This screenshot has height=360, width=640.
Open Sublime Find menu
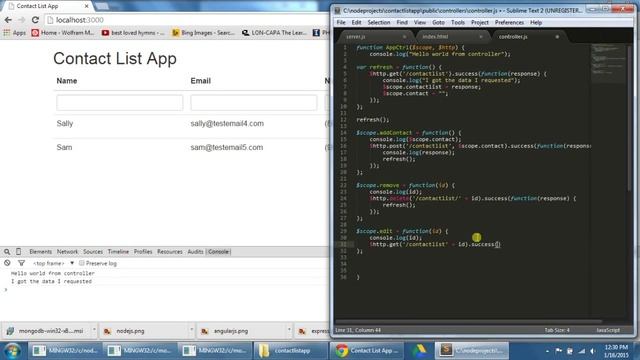(402, 22)
